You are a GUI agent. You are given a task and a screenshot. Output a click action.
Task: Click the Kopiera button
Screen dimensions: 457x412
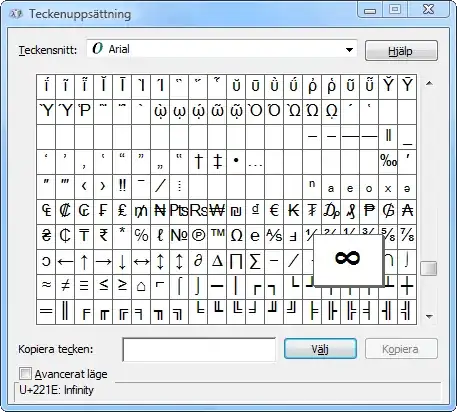[x=401, y=349]
